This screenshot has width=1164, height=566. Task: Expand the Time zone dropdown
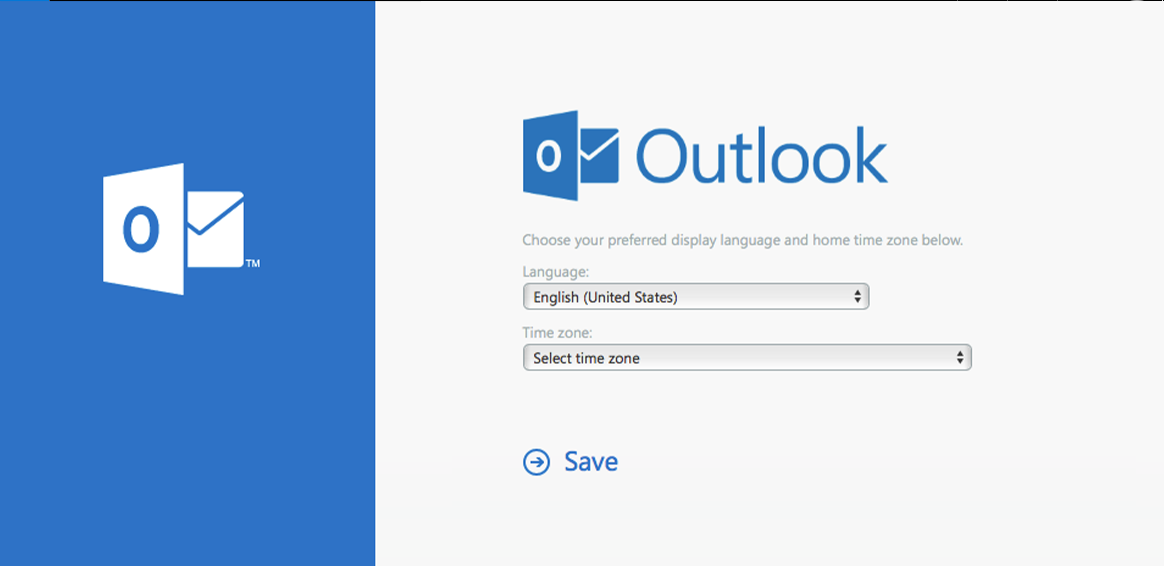coord(746,358)
